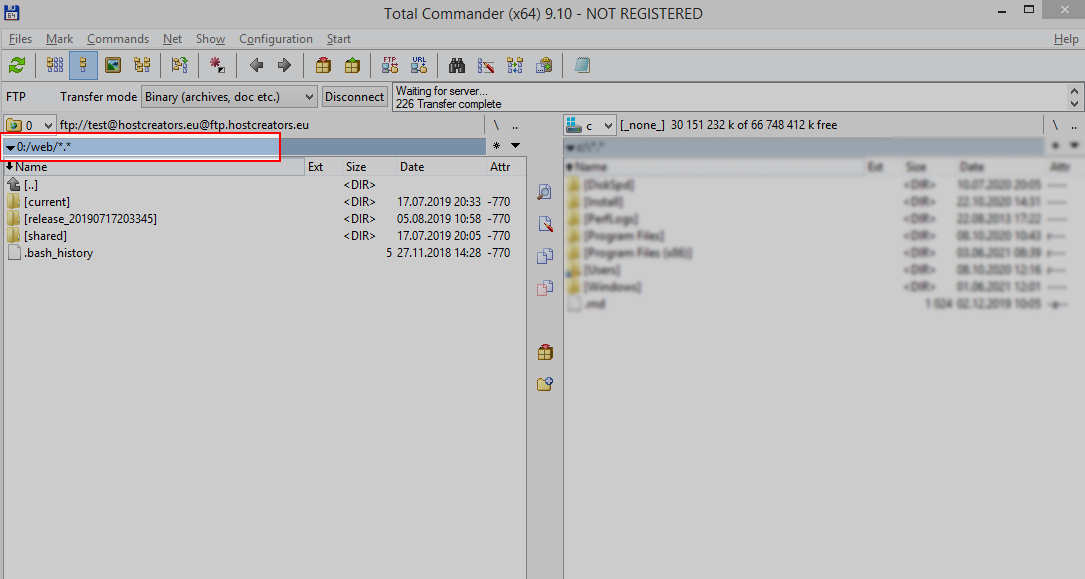The image size is (1085, 579).
Task: Sort left panel by the Ext column
Action: [x=323, y=167]
